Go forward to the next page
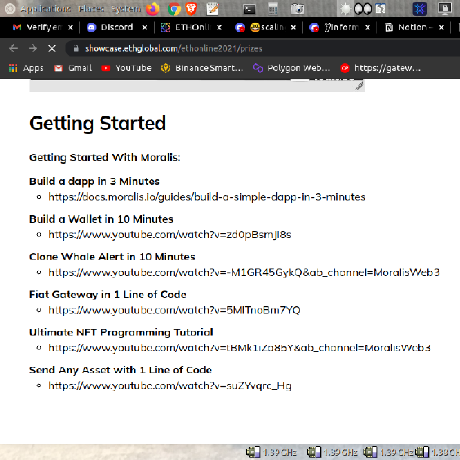This screenshot has height=460, width=460. (33, 49)
